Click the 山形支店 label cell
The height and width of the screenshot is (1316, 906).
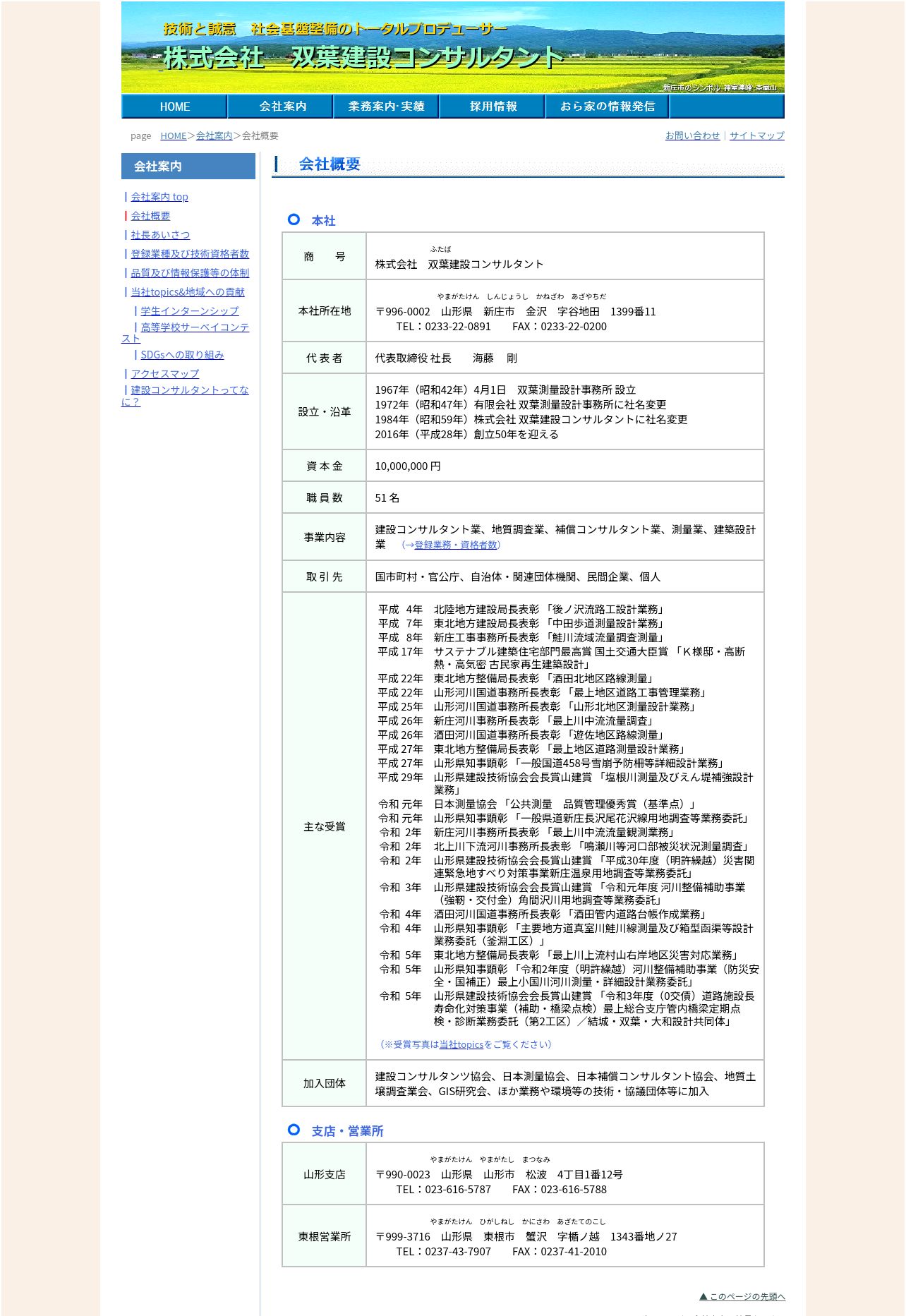325,1175
